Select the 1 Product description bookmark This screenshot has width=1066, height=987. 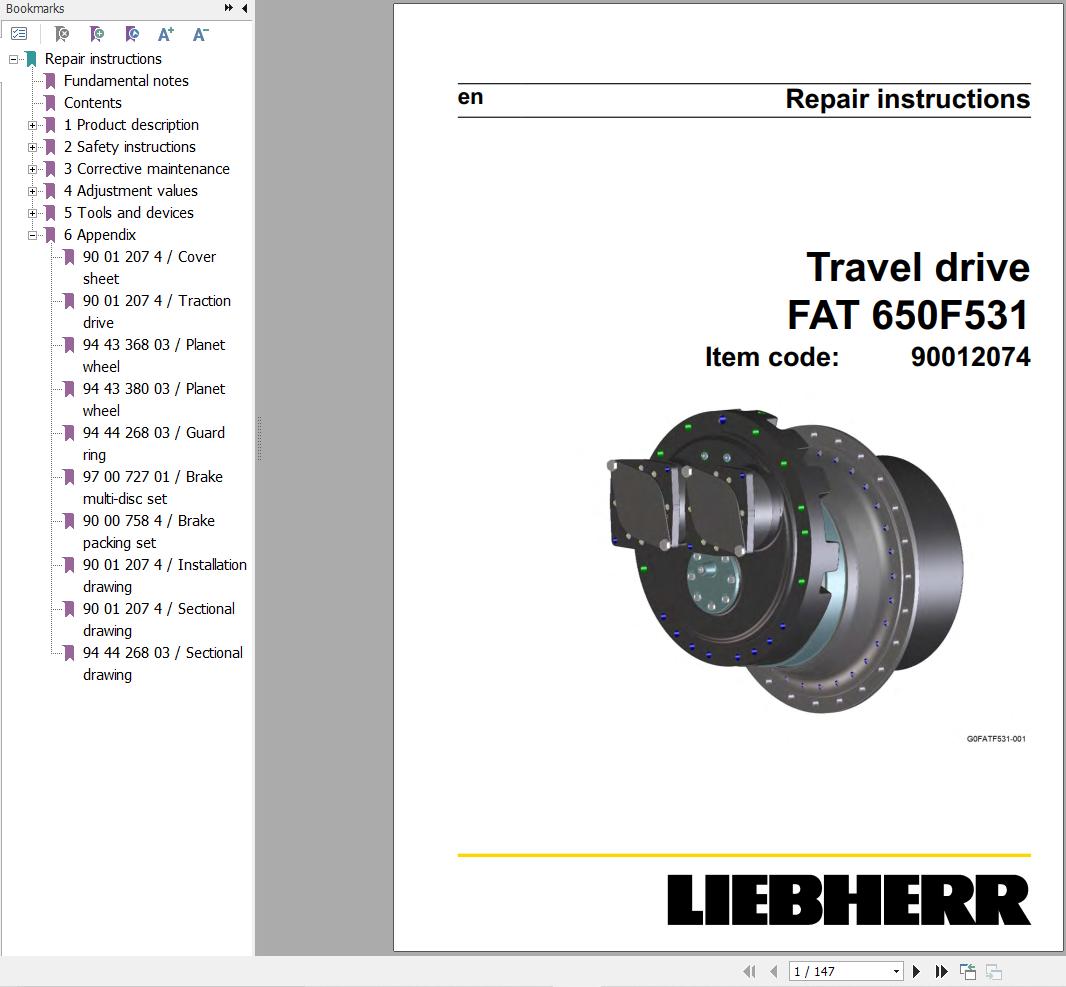click(x=131, y=125)
